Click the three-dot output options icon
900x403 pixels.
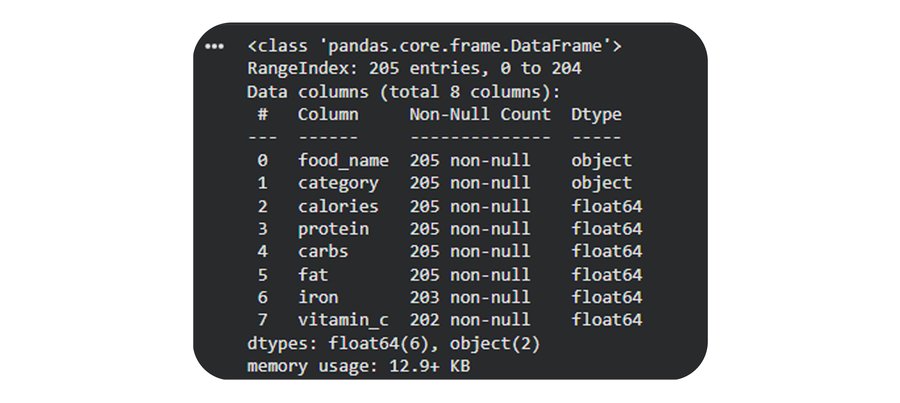(213, 46)
